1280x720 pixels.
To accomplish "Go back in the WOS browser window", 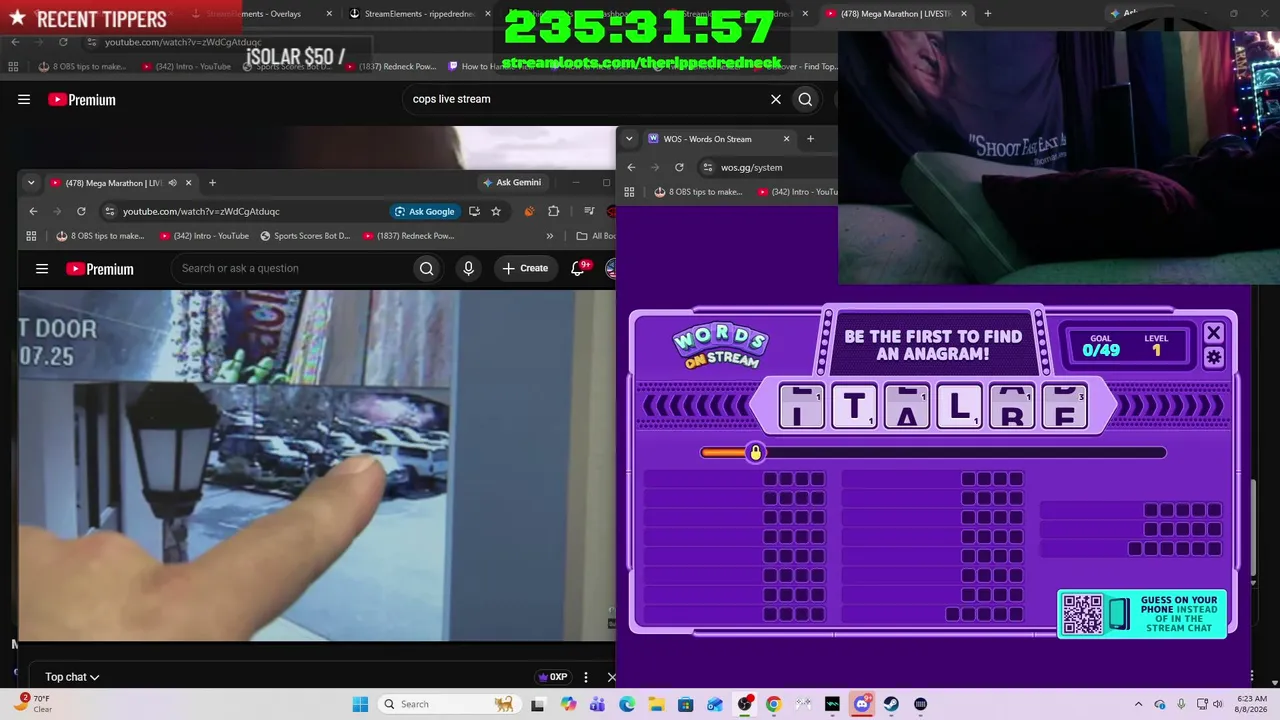I will [x=631, y=167].
